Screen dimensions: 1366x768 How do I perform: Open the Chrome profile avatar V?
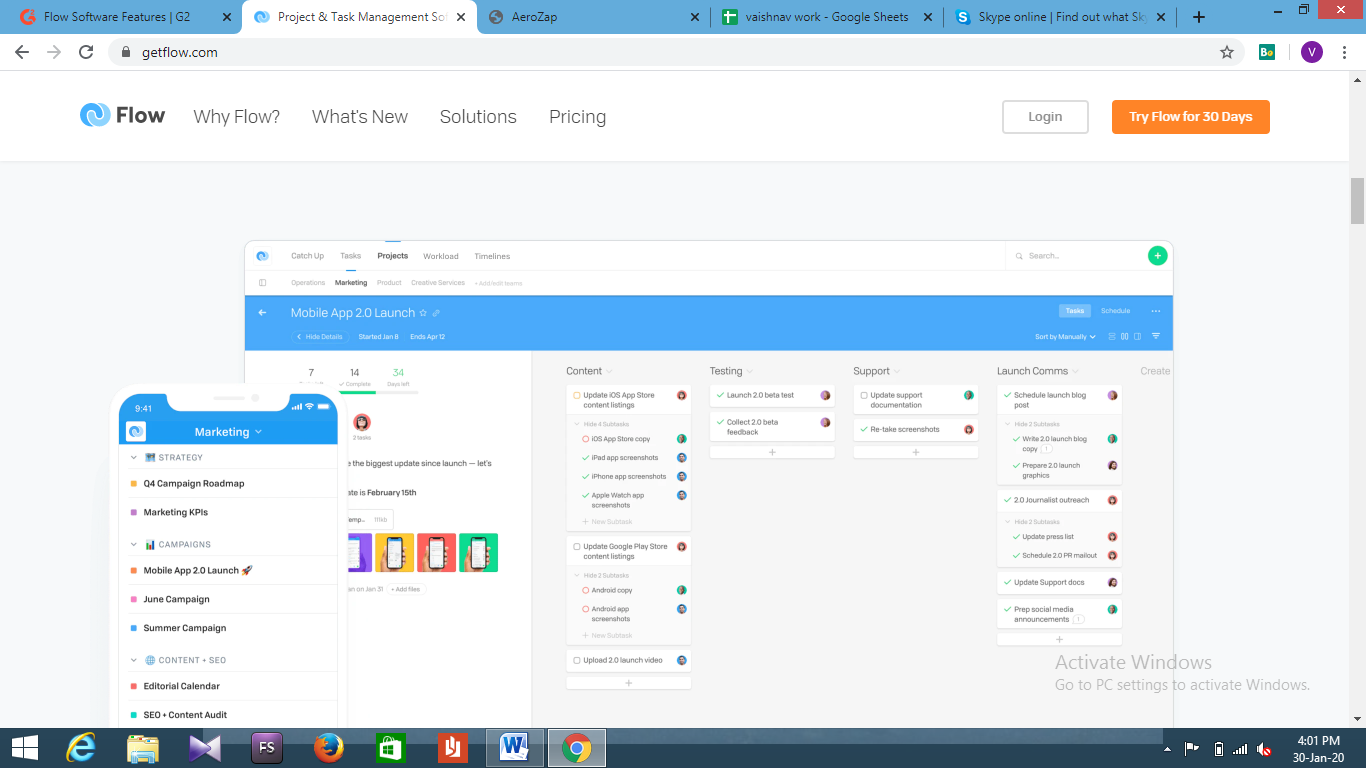click(x=1311, y=52)
